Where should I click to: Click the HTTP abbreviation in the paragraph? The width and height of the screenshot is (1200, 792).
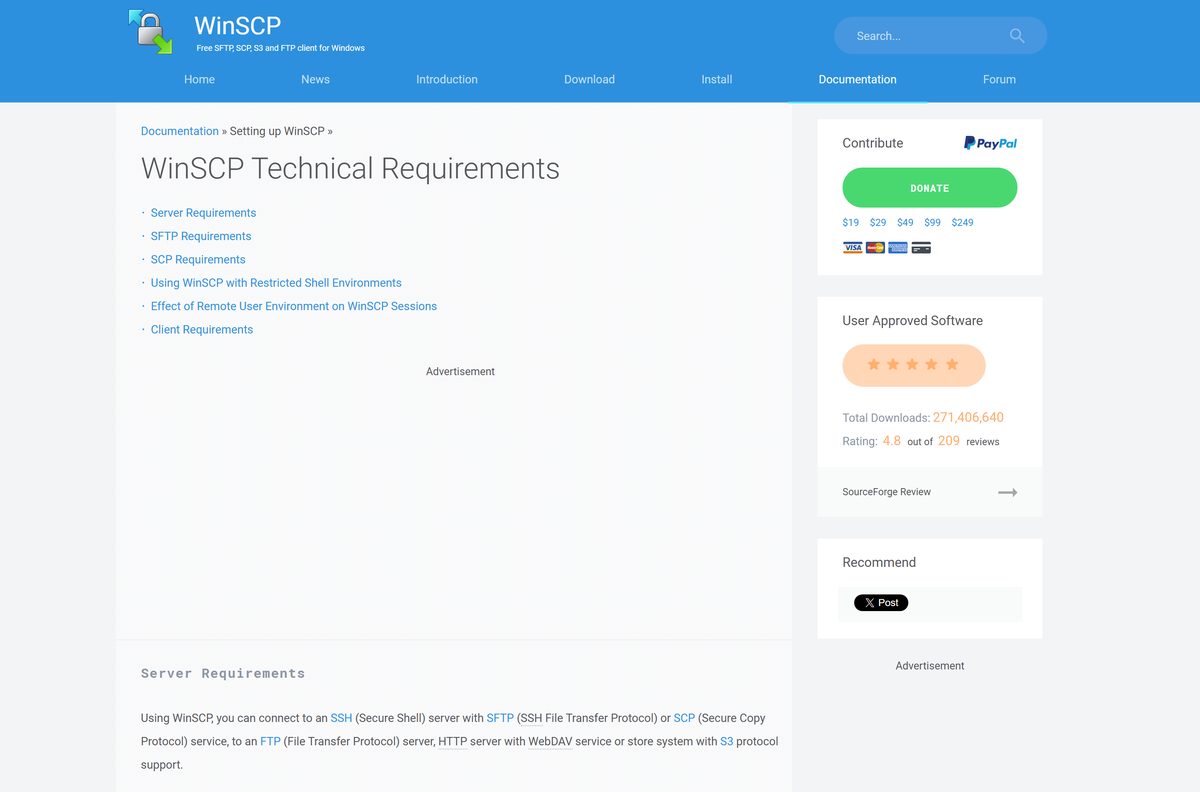[x=453, y=741]
